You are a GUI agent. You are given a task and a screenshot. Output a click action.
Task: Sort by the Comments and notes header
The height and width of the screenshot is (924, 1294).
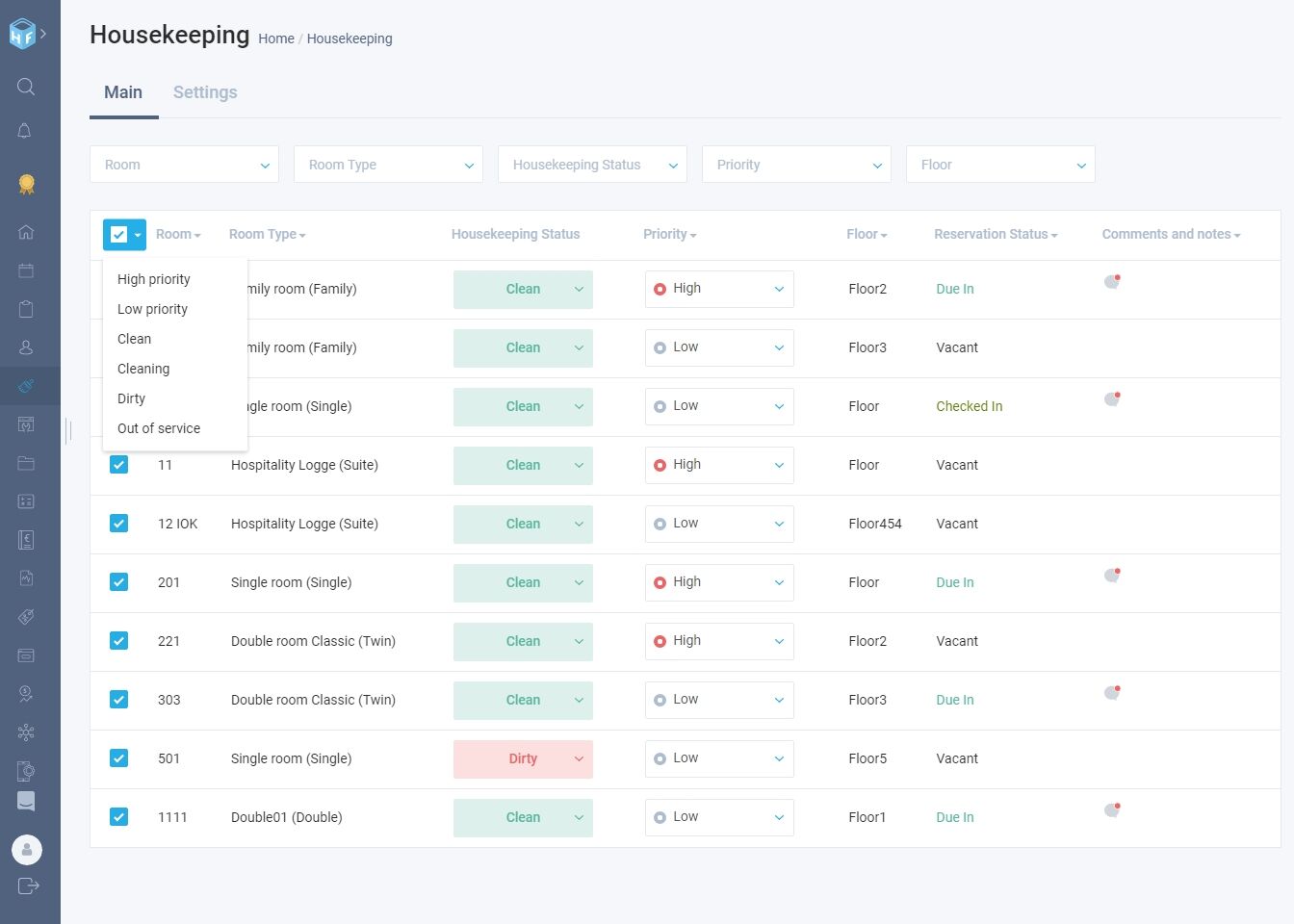(1171, 234)
